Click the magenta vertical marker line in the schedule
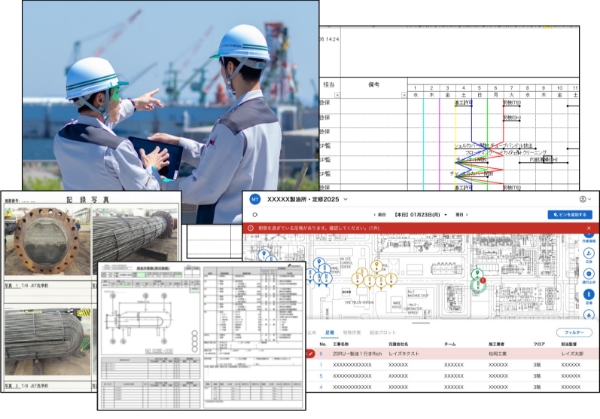 pos(439,144)
